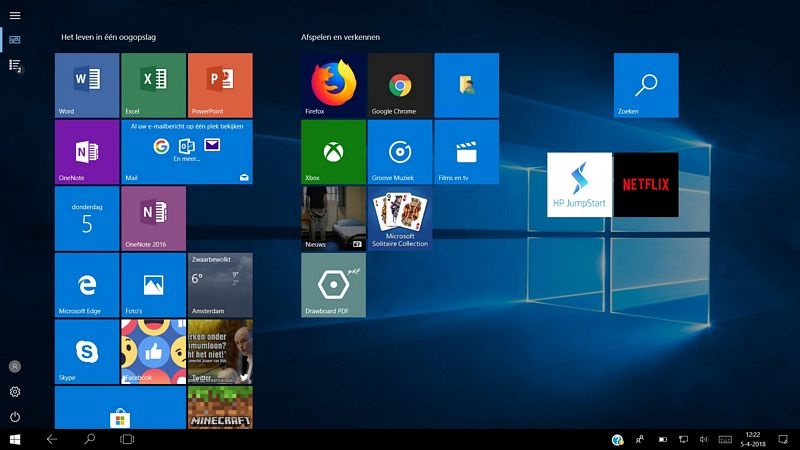The height and width of the screenshot is (450, 800).
Task: Open the Action Center notifications icon
Action: click(783, 439)
